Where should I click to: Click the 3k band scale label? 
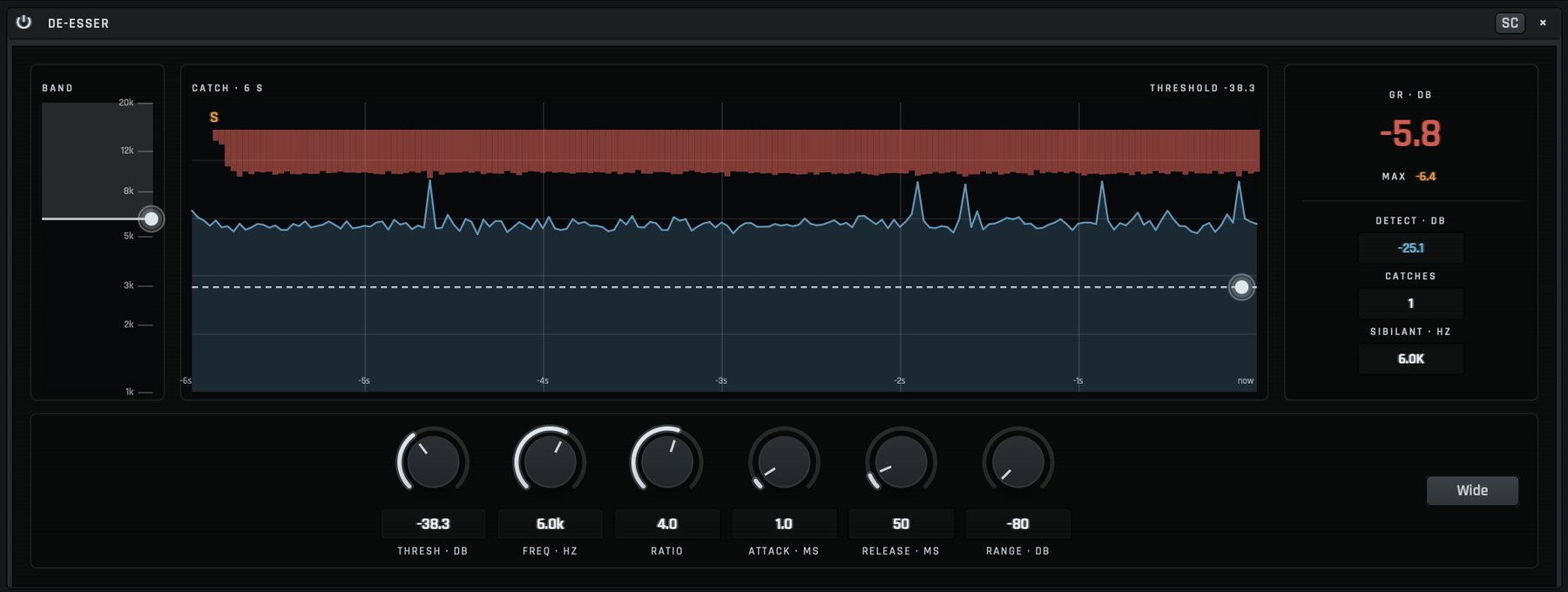click(x=129, y=286)
